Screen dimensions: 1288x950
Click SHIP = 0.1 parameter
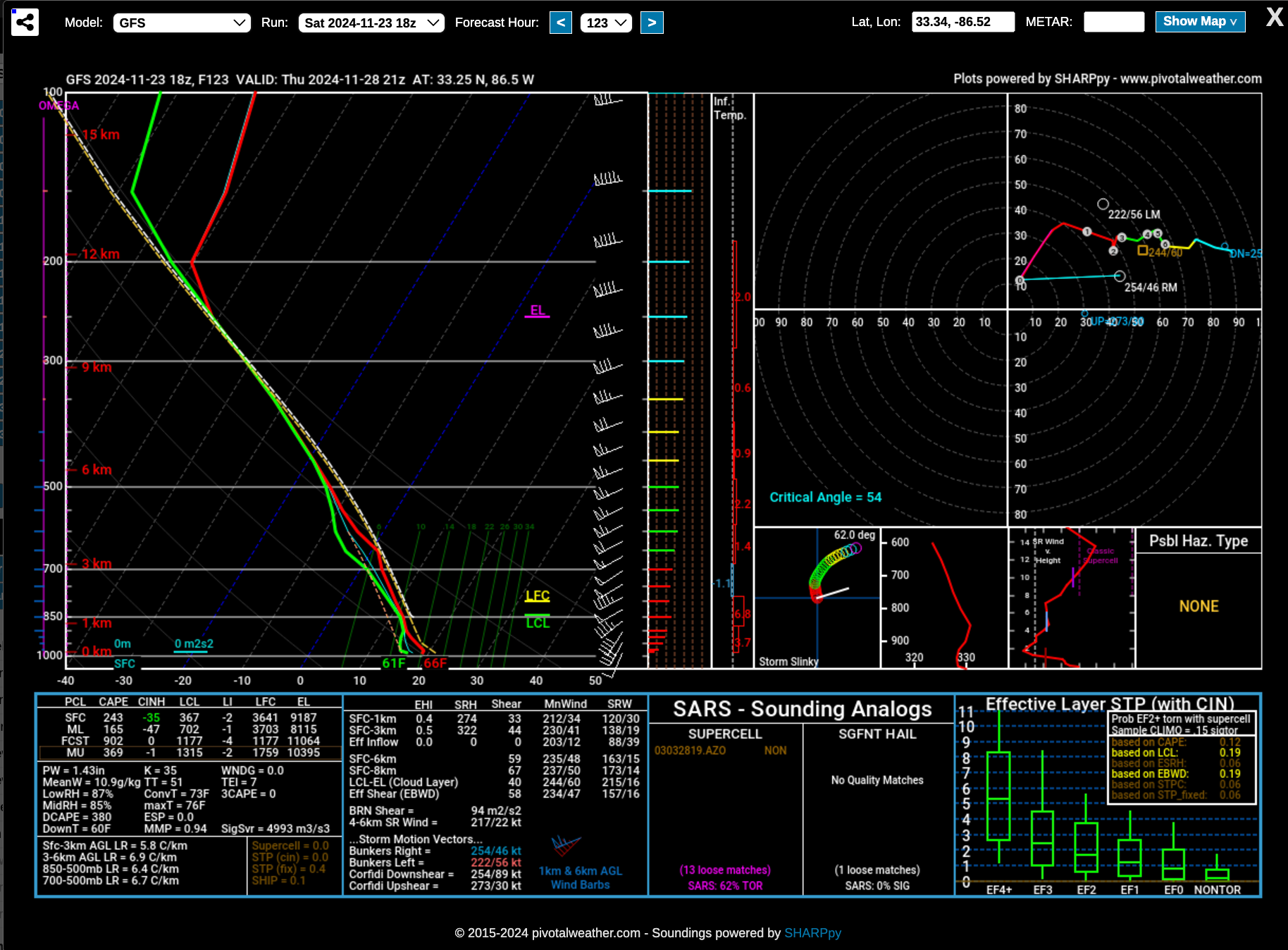pos(278,881)
